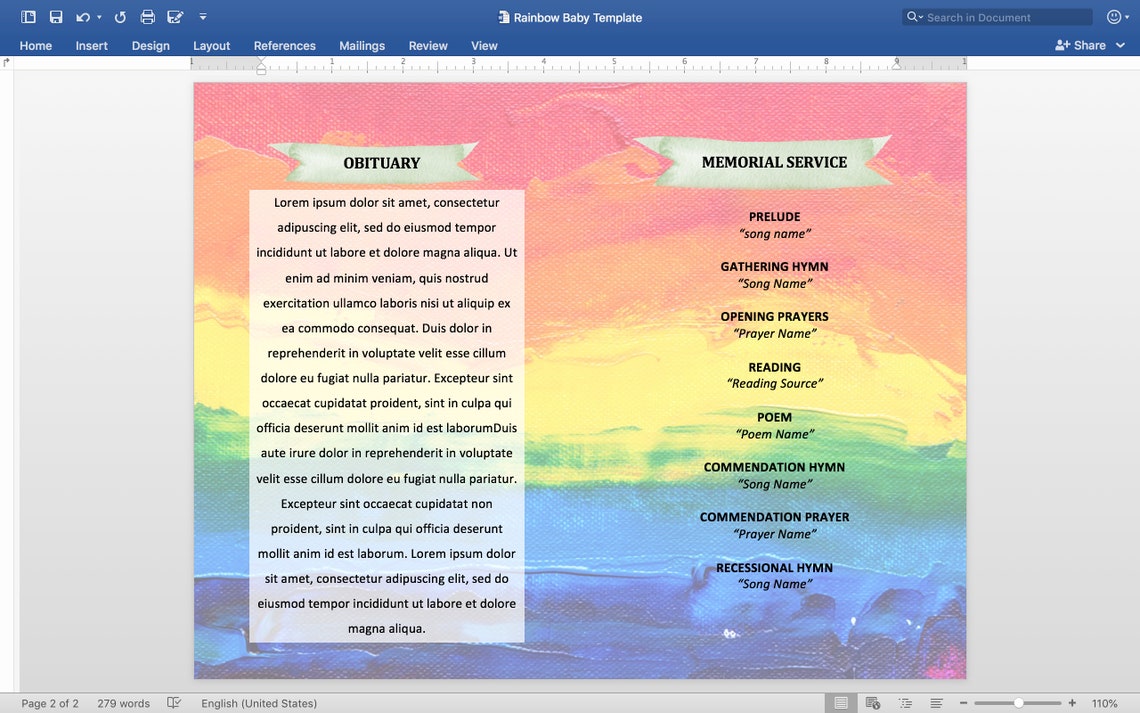Click the COMMENDATION PRAYER heading
1140x713 pixels.
(x=774, y=517)
